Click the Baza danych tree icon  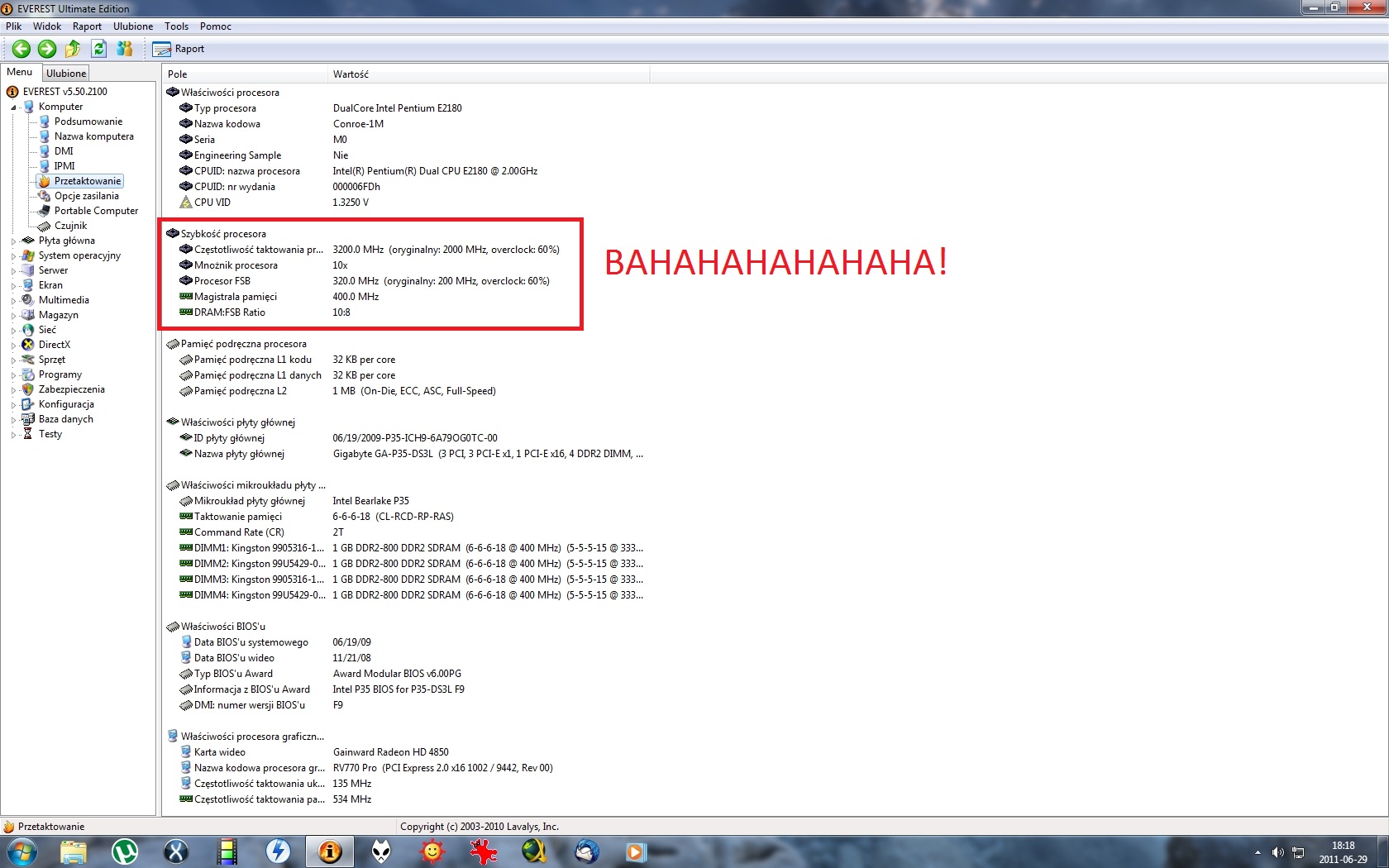click(28, 419)
